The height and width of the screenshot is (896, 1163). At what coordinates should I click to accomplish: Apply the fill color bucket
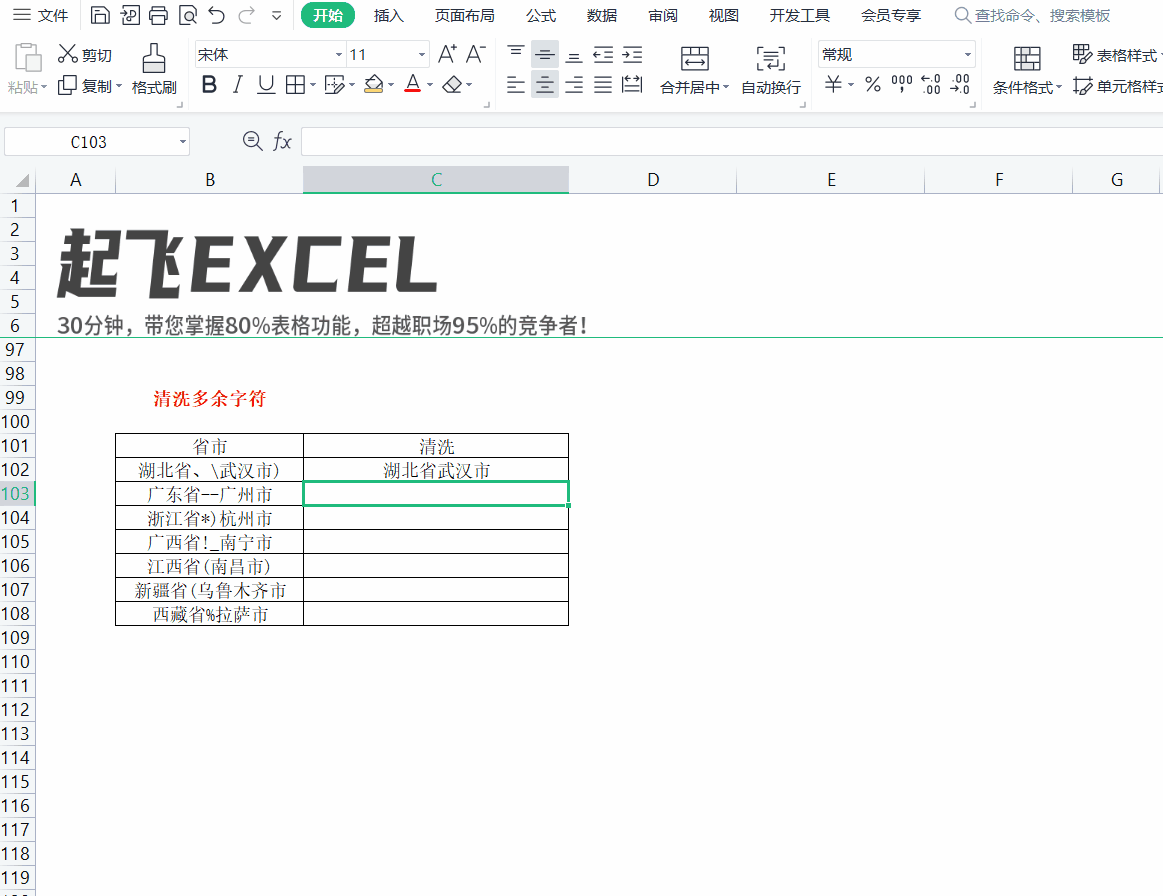tap(374, 85)
